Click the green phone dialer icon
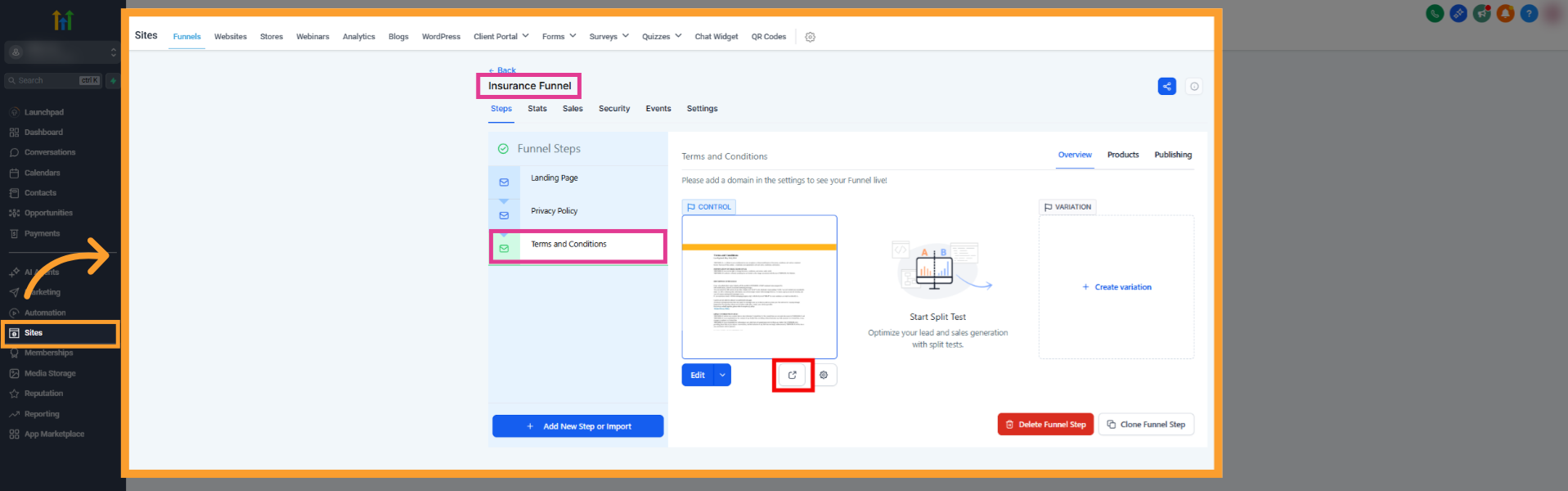Screen dimensions: 1568x491 tap(1435, 13)
